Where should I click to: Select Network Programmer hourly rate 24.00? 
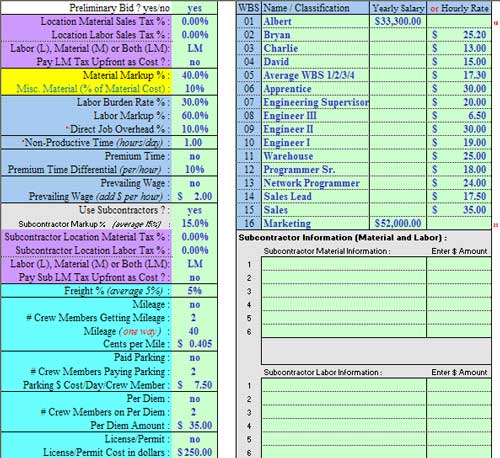point(459,183)
